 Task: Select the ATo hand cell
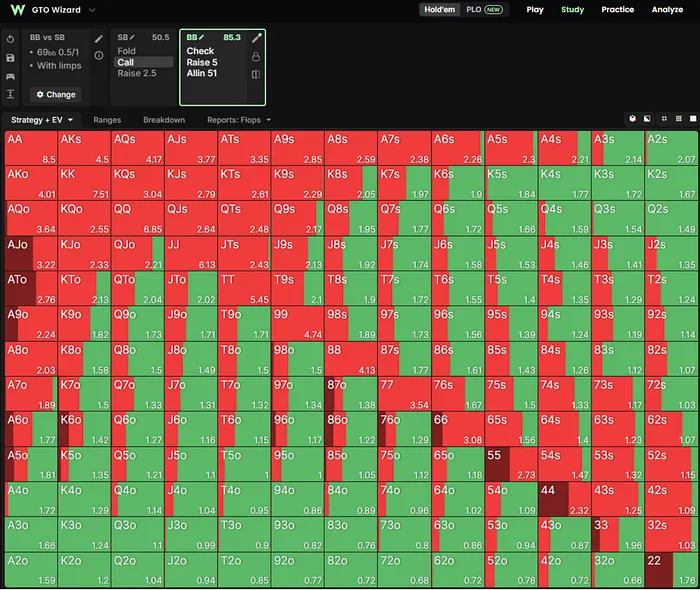(x=31, y=288)
